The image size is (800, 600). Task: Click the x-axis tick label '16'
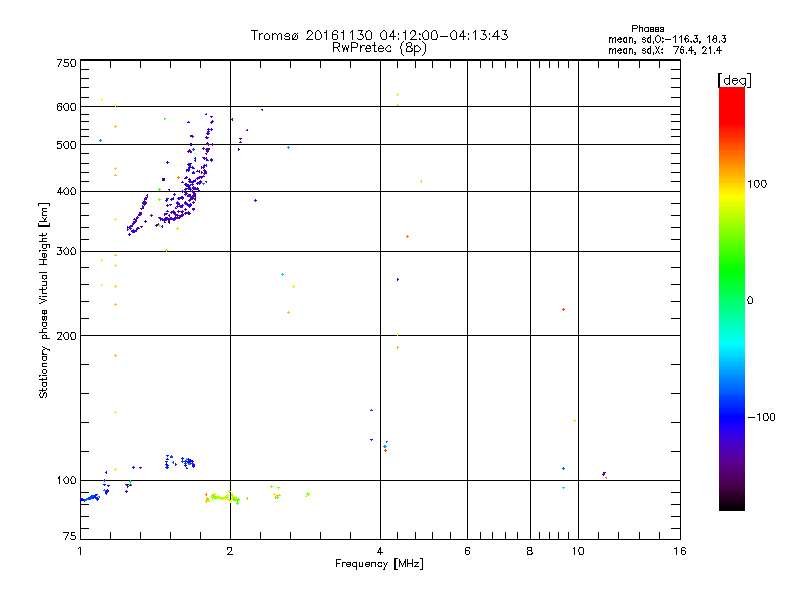(680, 551)
